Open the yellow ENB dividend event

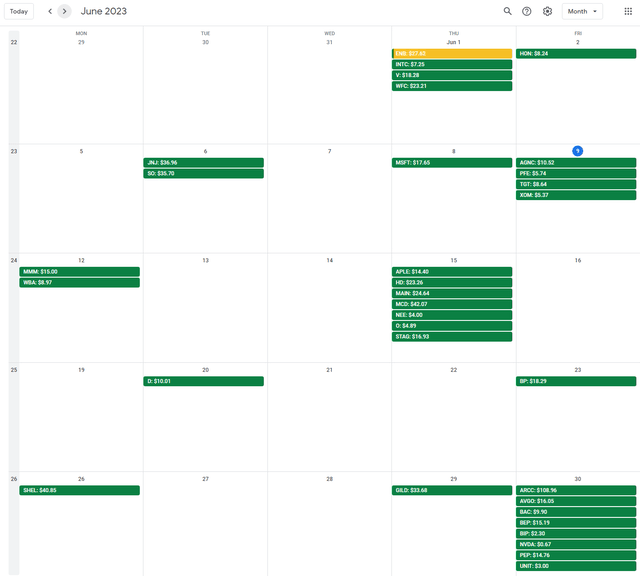(452, 53)
